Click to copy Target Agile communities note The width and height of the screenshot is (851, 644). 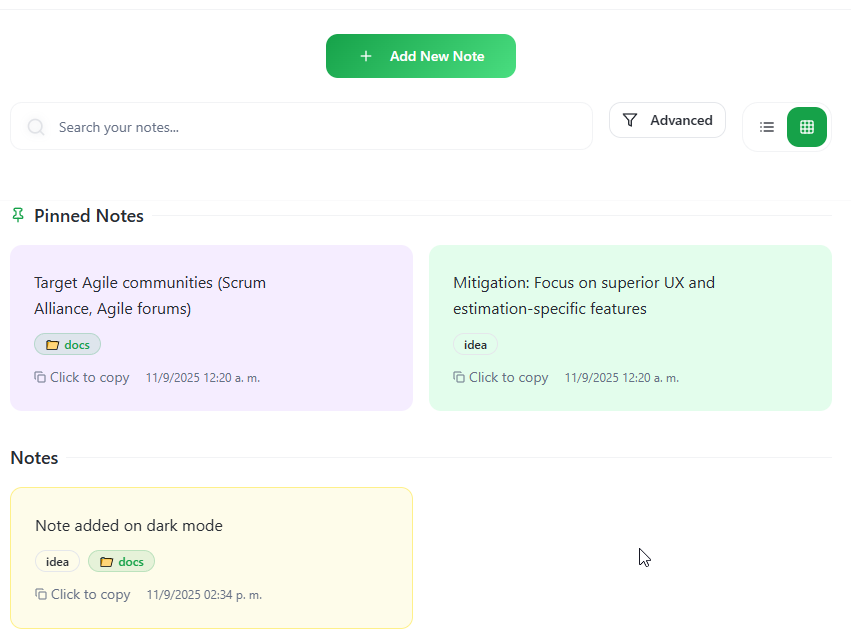coord(90,377)
